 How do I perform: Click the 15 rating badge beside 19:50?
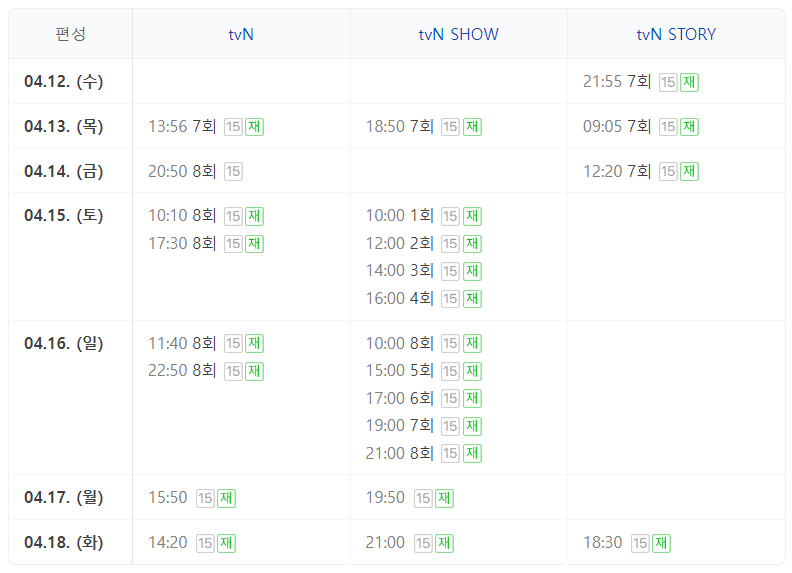423,498
